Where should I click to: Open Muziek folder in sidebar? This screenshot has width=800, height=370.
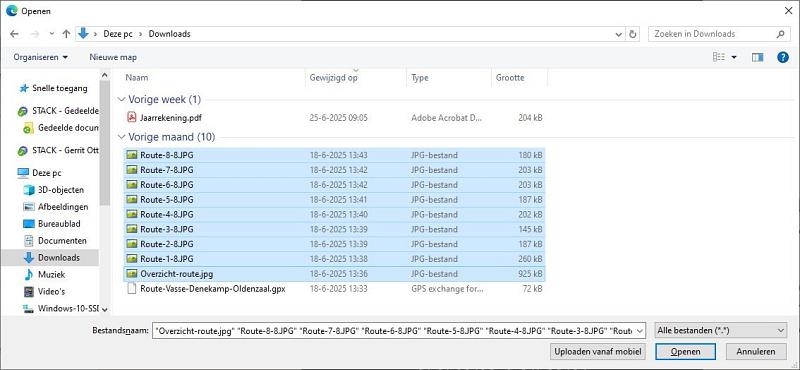[44, 275]
